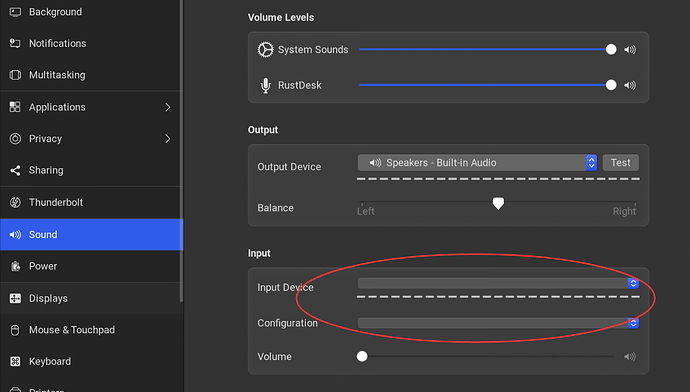
Task: Open Sharing settings
Action: coord(91,170)
